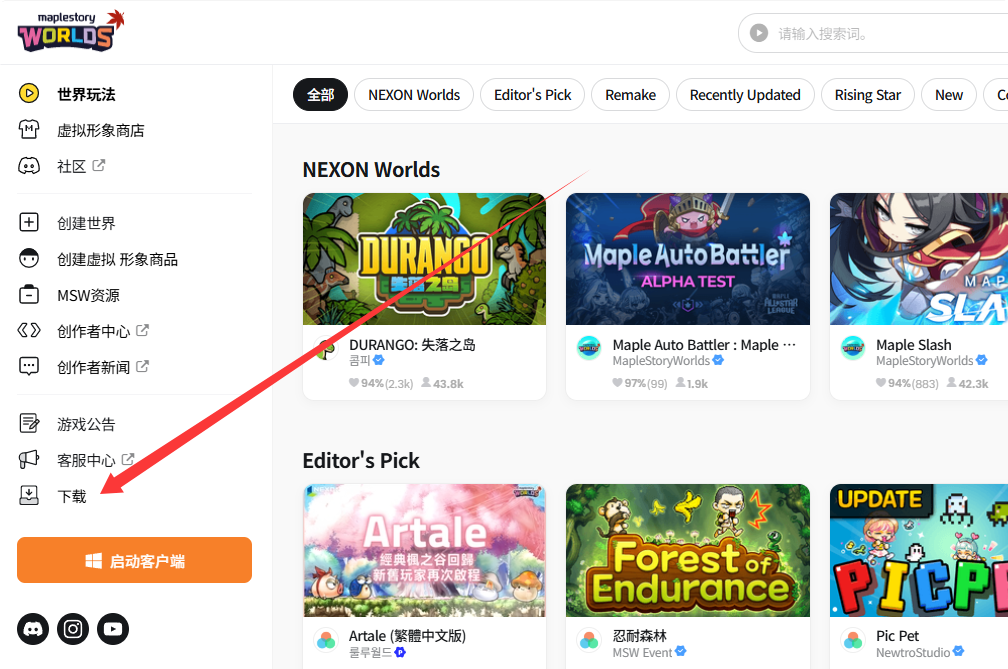Open 游戏公告 in the sidebar

tap(86, 424)
